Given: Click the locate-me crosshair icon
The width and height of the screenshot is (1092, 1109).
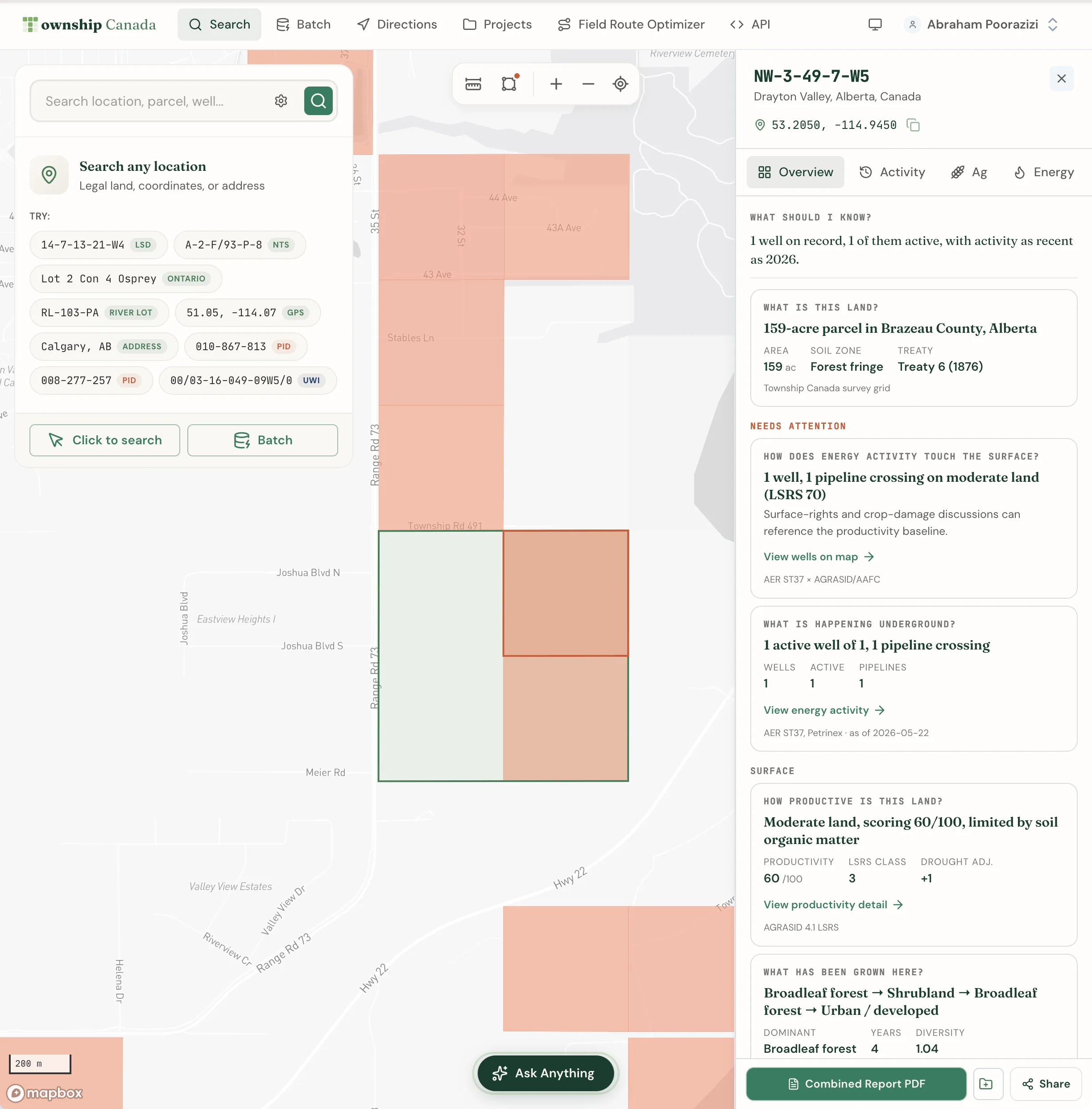Looking at the screenshot, I should click(x=620, y=84).
